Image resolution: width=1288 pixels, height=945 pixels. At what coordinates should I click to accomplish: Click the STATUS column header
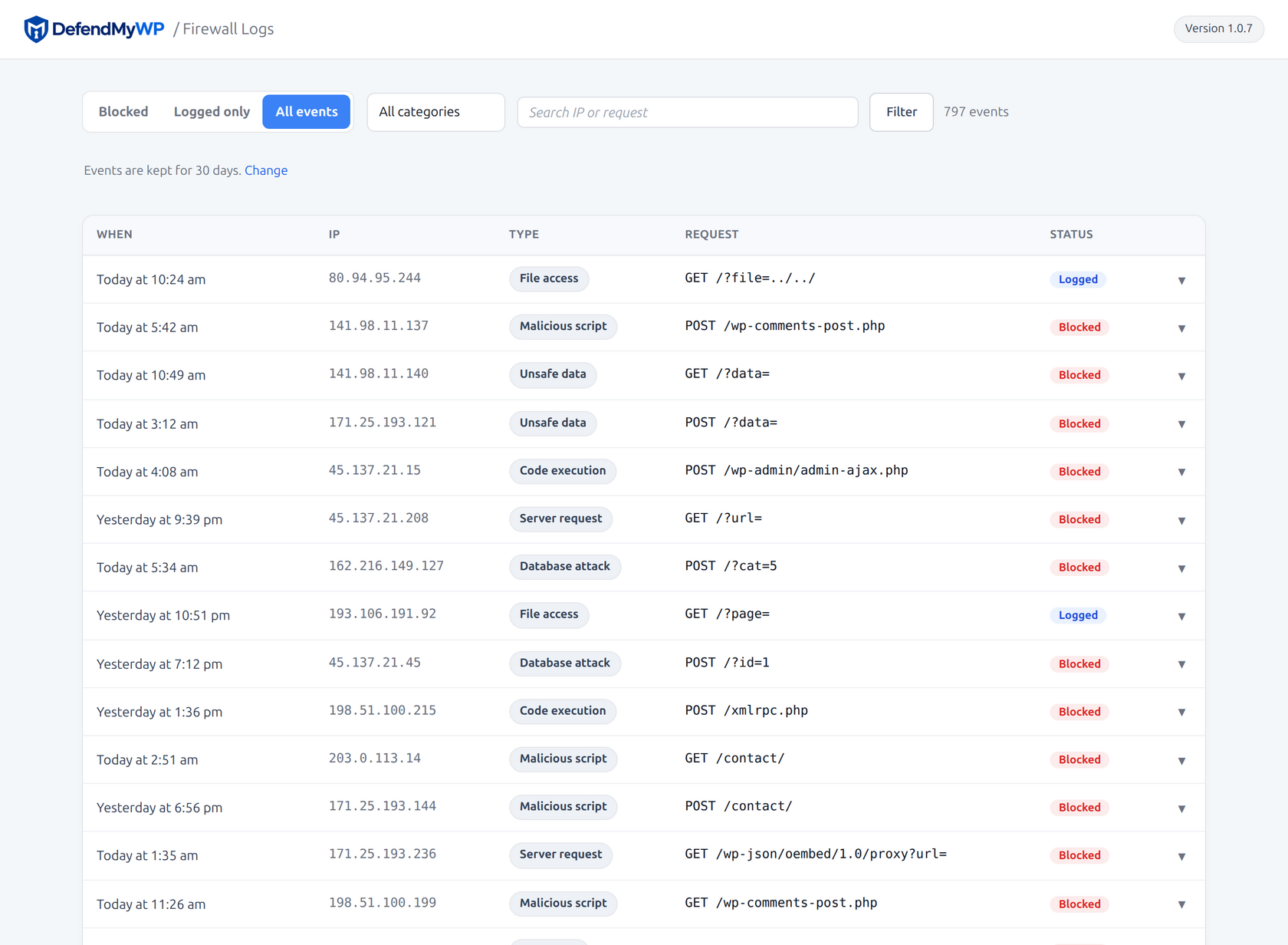pos(1071,235)
